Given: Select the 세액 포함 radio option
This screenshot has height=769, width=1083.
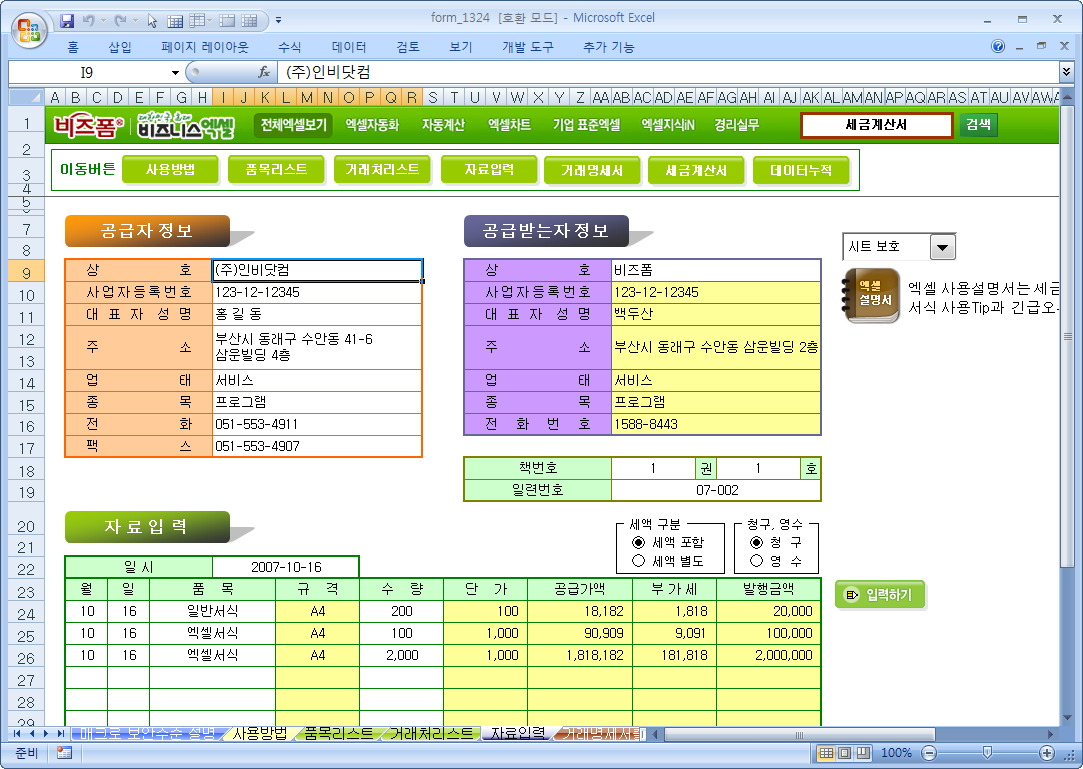Looking at the screenshot, I should point(639,542).
